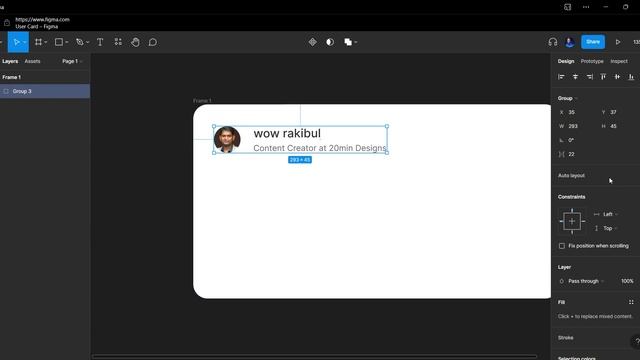Open the Resources tool

118,42
